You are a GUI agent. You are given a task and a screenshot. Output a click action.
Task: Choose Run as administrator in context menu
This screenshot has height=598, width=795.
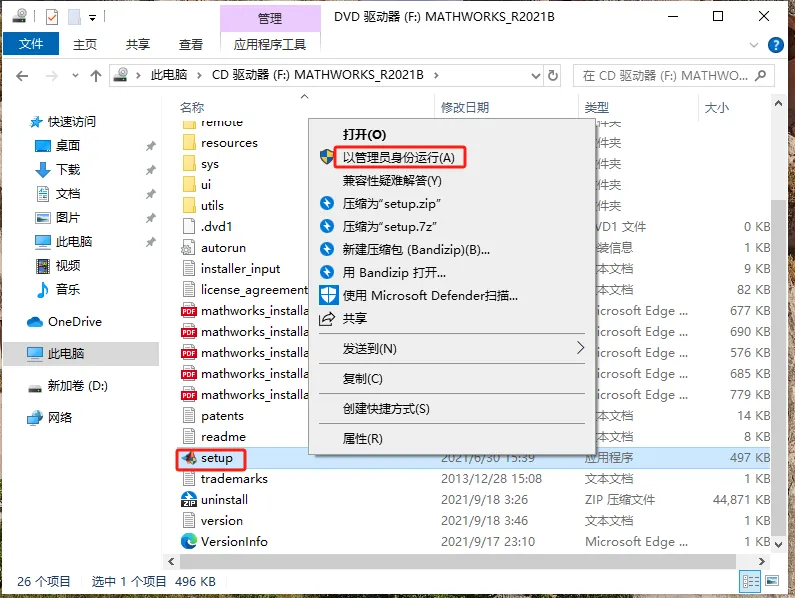pyautogui.click(x=399, y=158)
